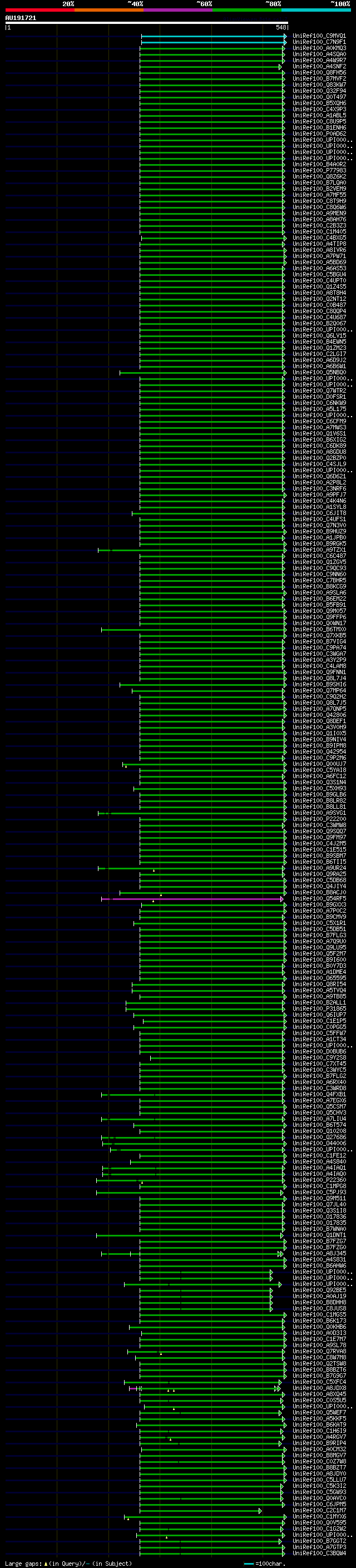Click hit label UniRef100_B7MVF2
Viewport: 356px width, 1568px height.
[x=319, y=78]
